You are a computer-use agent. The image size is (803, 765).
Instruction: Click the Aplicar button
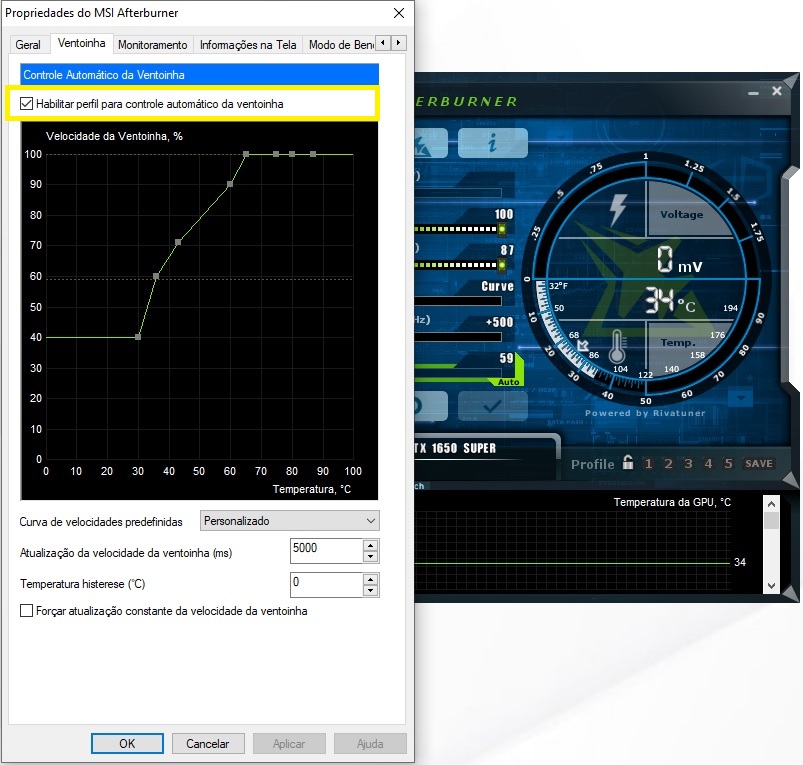[289, 743]
